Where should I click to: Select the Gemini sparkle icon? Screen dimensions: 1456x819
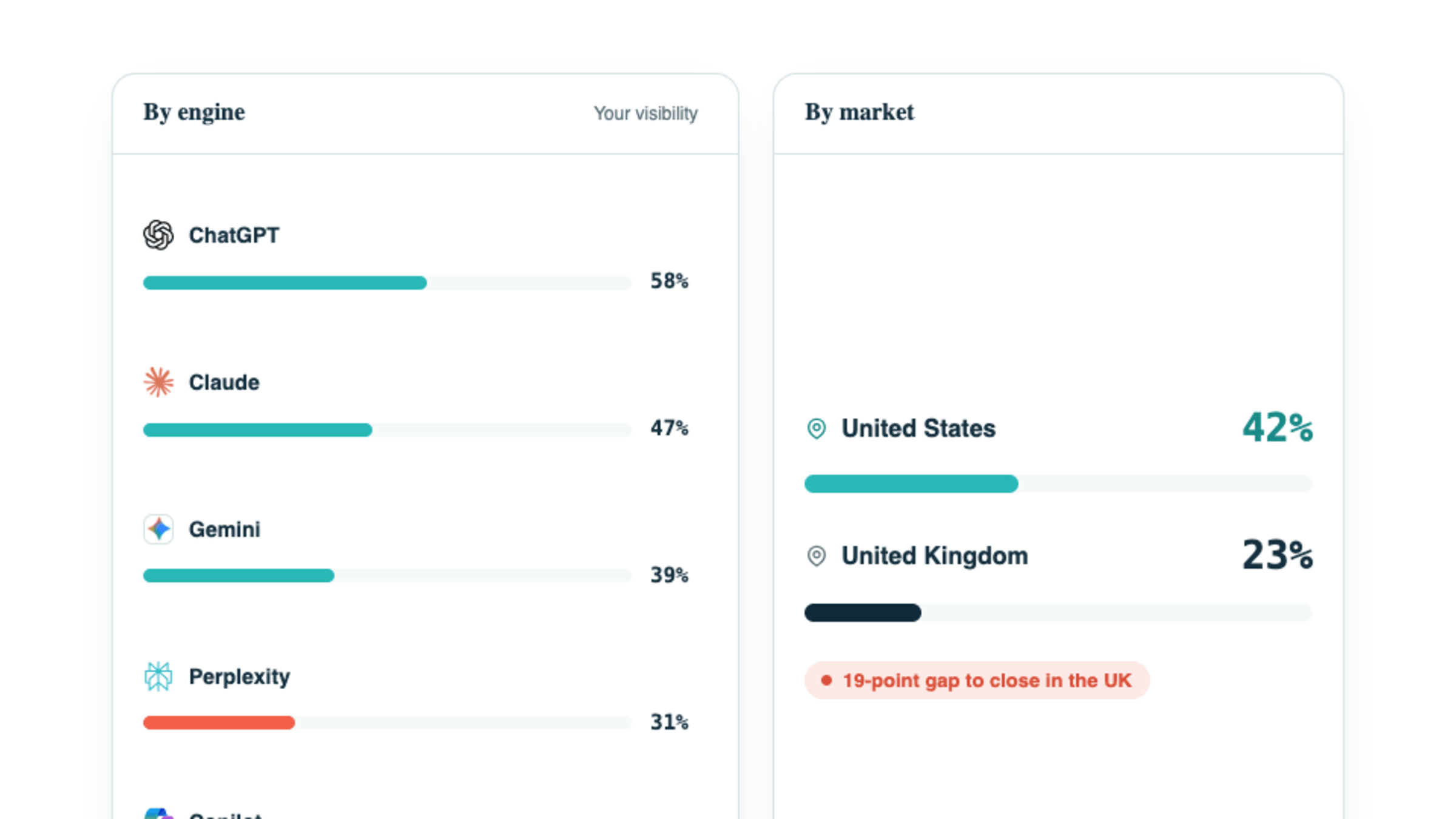click(x=158, y=529)
